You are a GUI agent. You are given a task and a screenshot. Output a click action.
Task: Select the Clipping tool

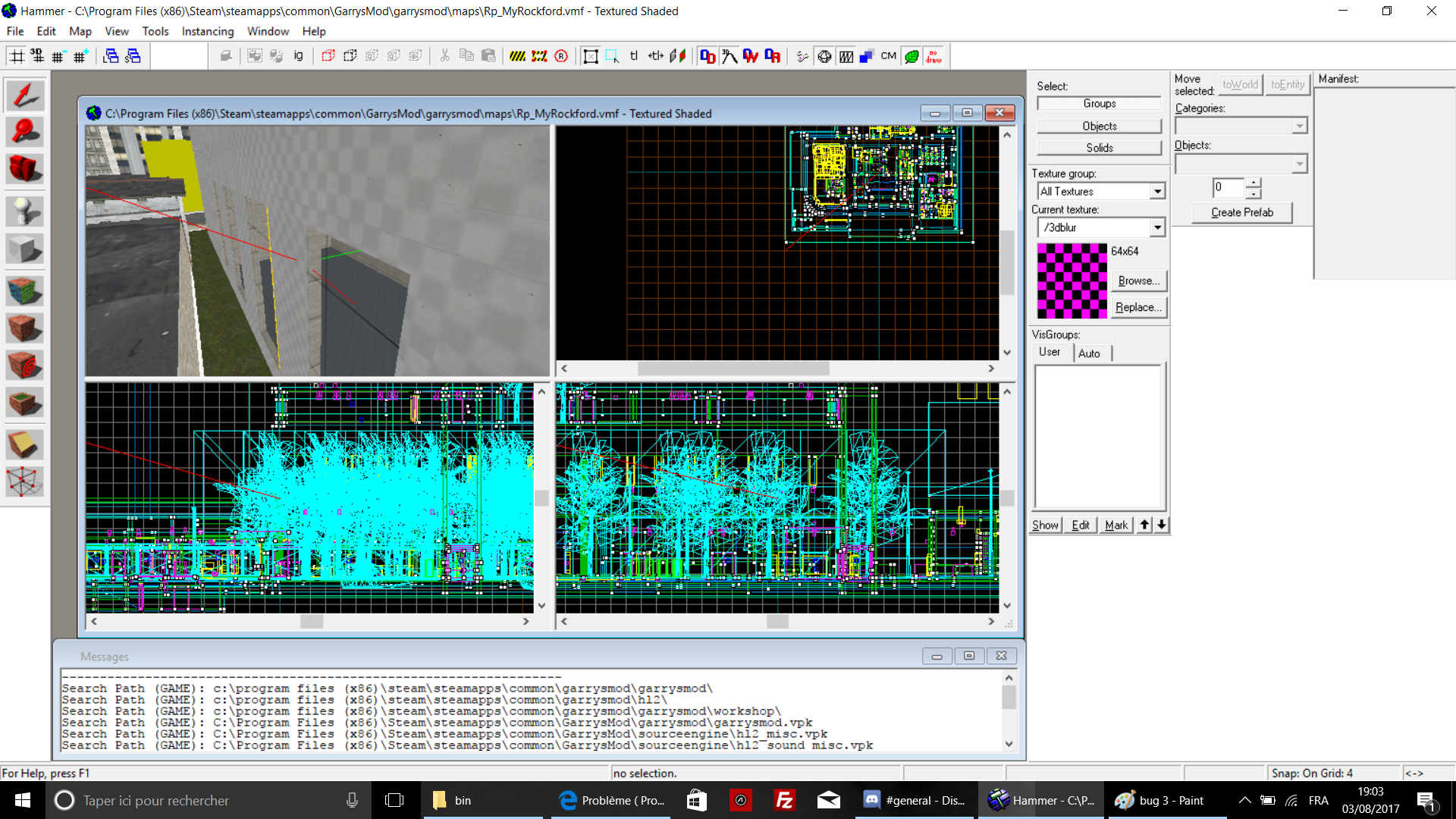(24, 445)
